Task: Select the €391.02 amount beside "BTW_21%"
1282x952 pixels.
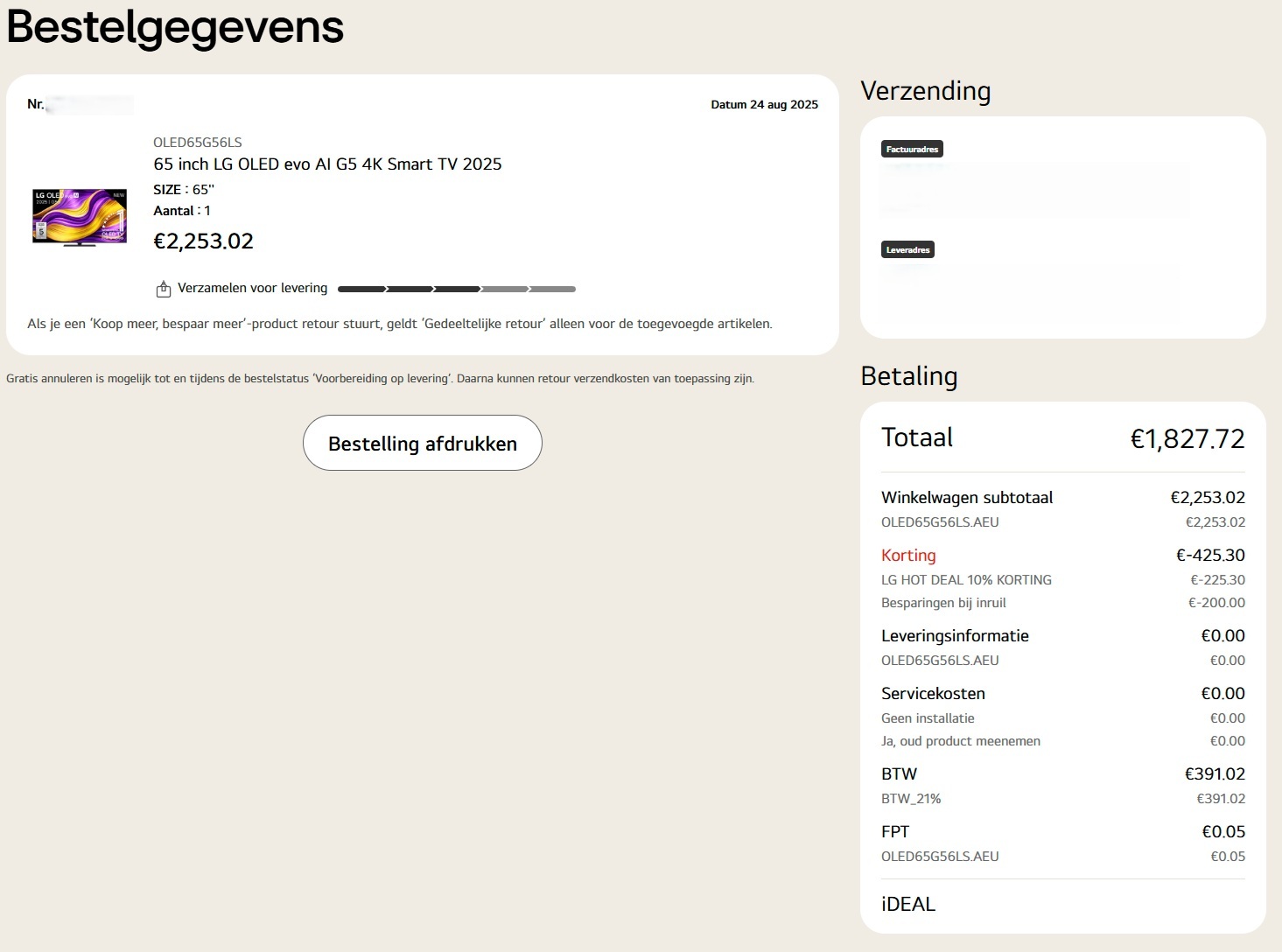Action: tap(1221, 798)
